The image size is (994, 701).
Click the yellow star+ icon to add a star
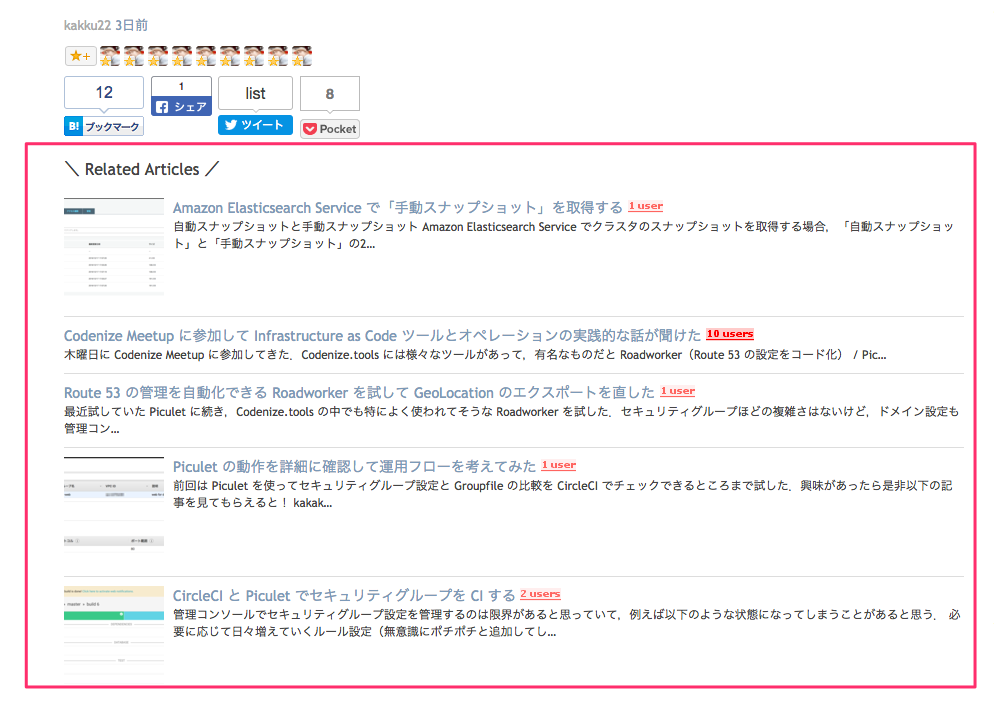80,56
